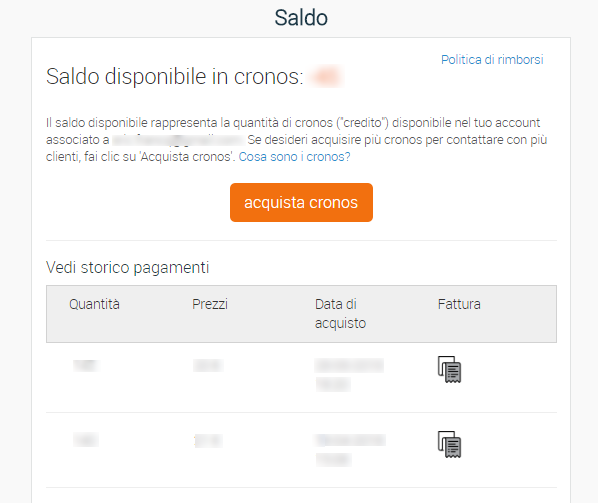Select the Prezzi column header

(x=210, y=304)
